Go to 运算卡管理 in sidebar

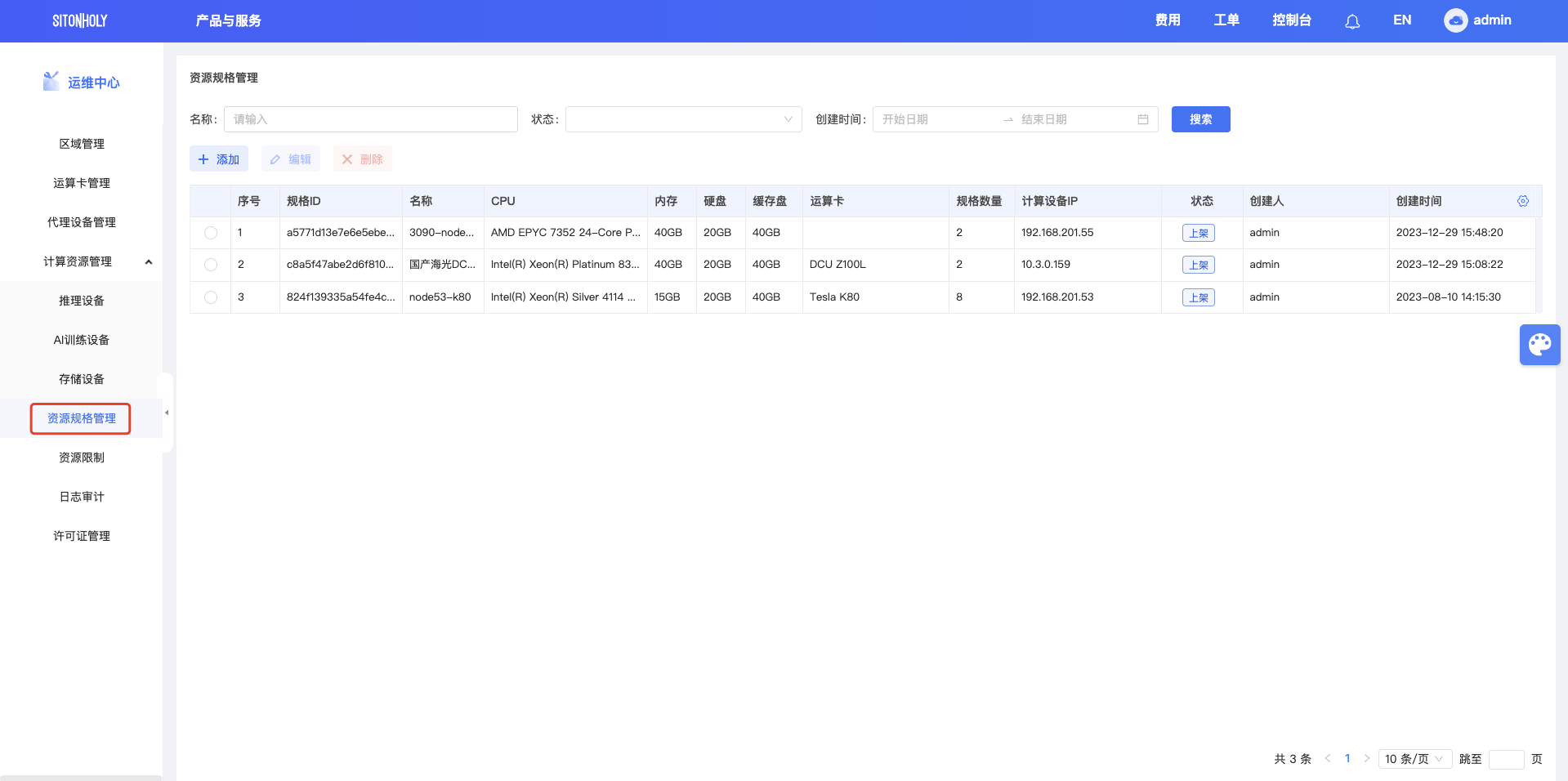[x=82, y=183]
